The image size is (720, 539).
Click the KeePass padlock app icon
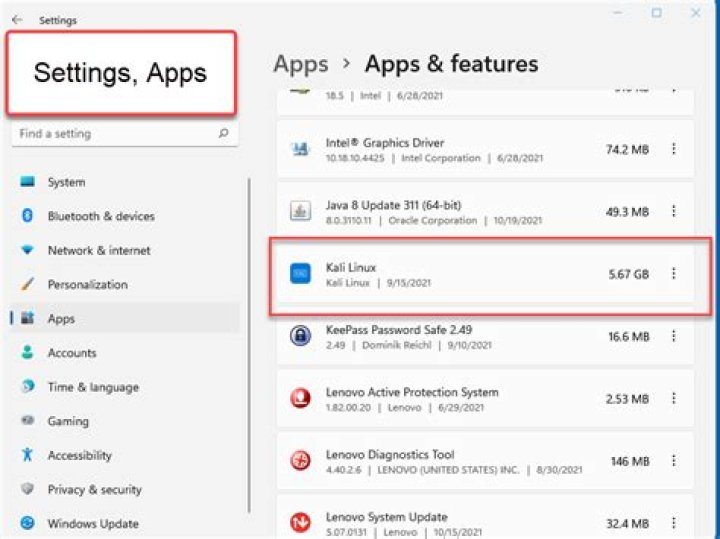[300, 336]
